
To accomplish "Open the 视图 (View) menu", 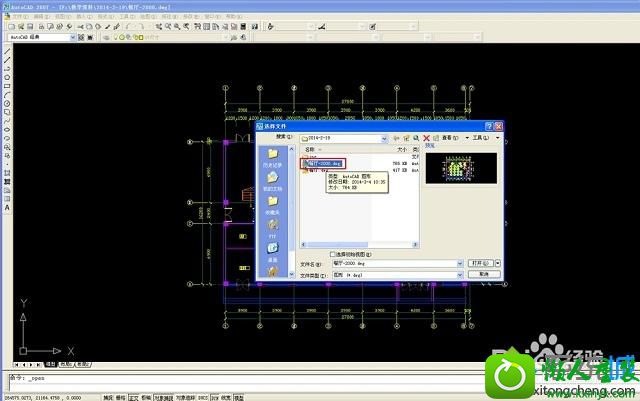I will (62, 16).
